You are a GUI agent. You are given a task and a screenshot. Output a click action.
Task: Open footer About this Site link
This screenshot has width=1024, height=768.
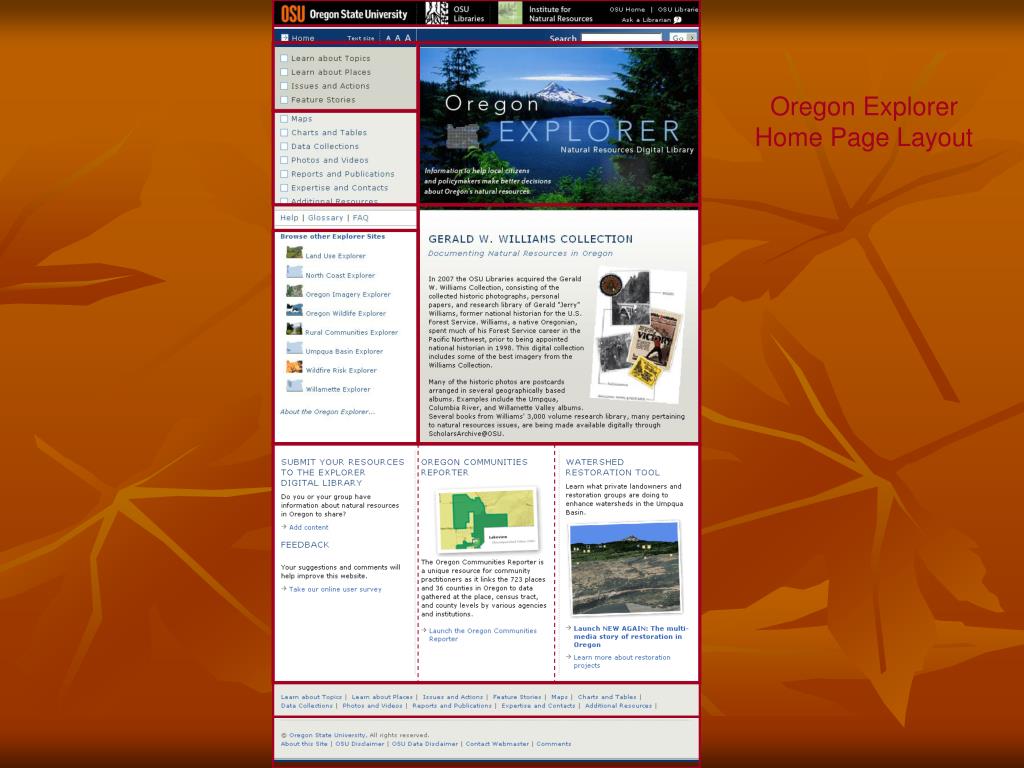304,744
